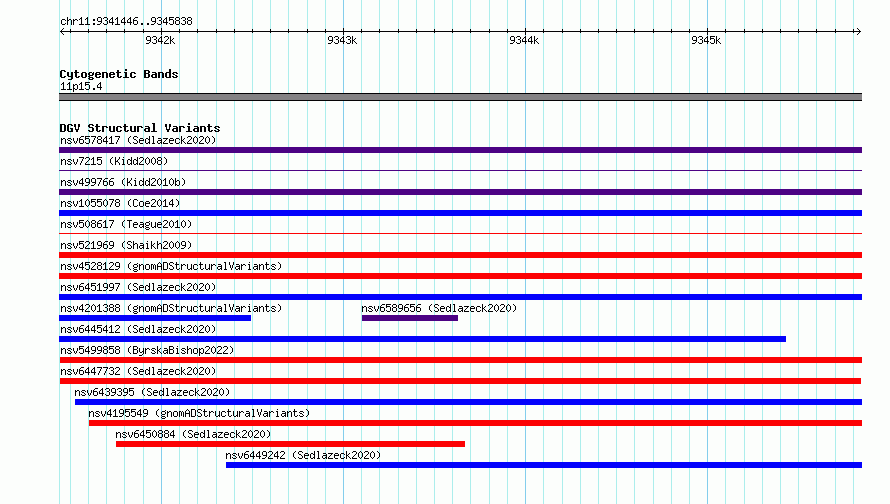Click nsv4195549 (gnomADStructuralVariants) label
This screenshot has height=504, width=890.
point(199,413)
